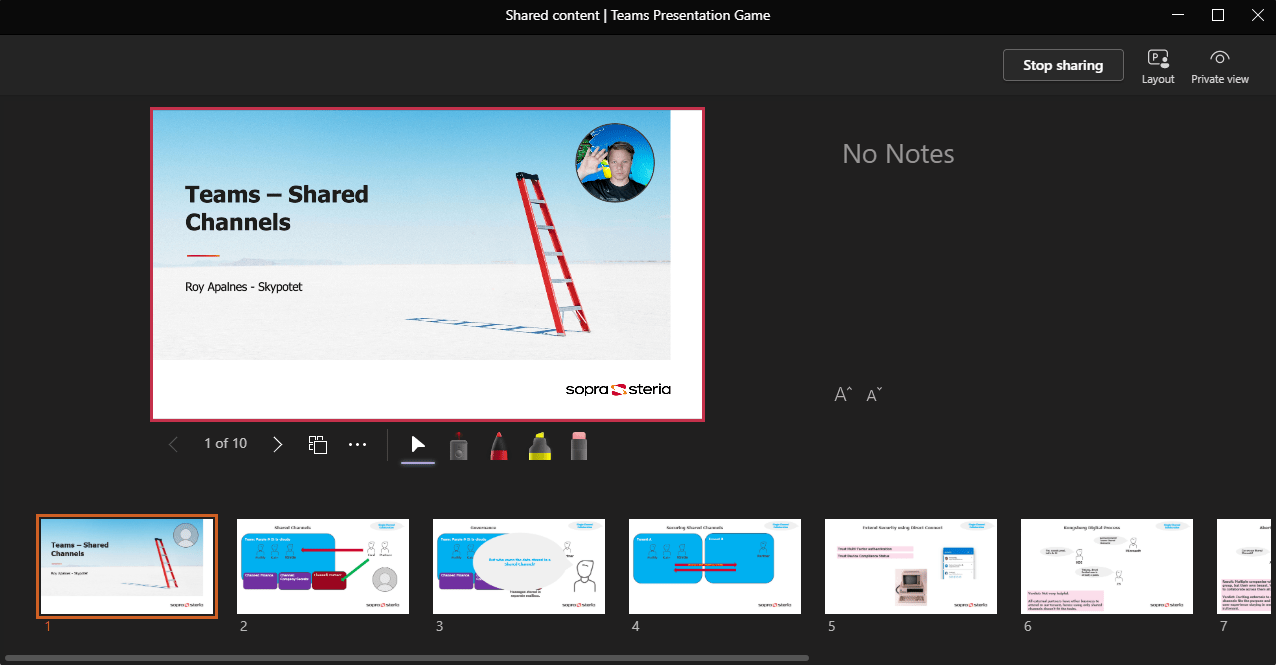Select the red pen annotation tool
Viewport: 1276px width, 665px height.
[498, 444]
